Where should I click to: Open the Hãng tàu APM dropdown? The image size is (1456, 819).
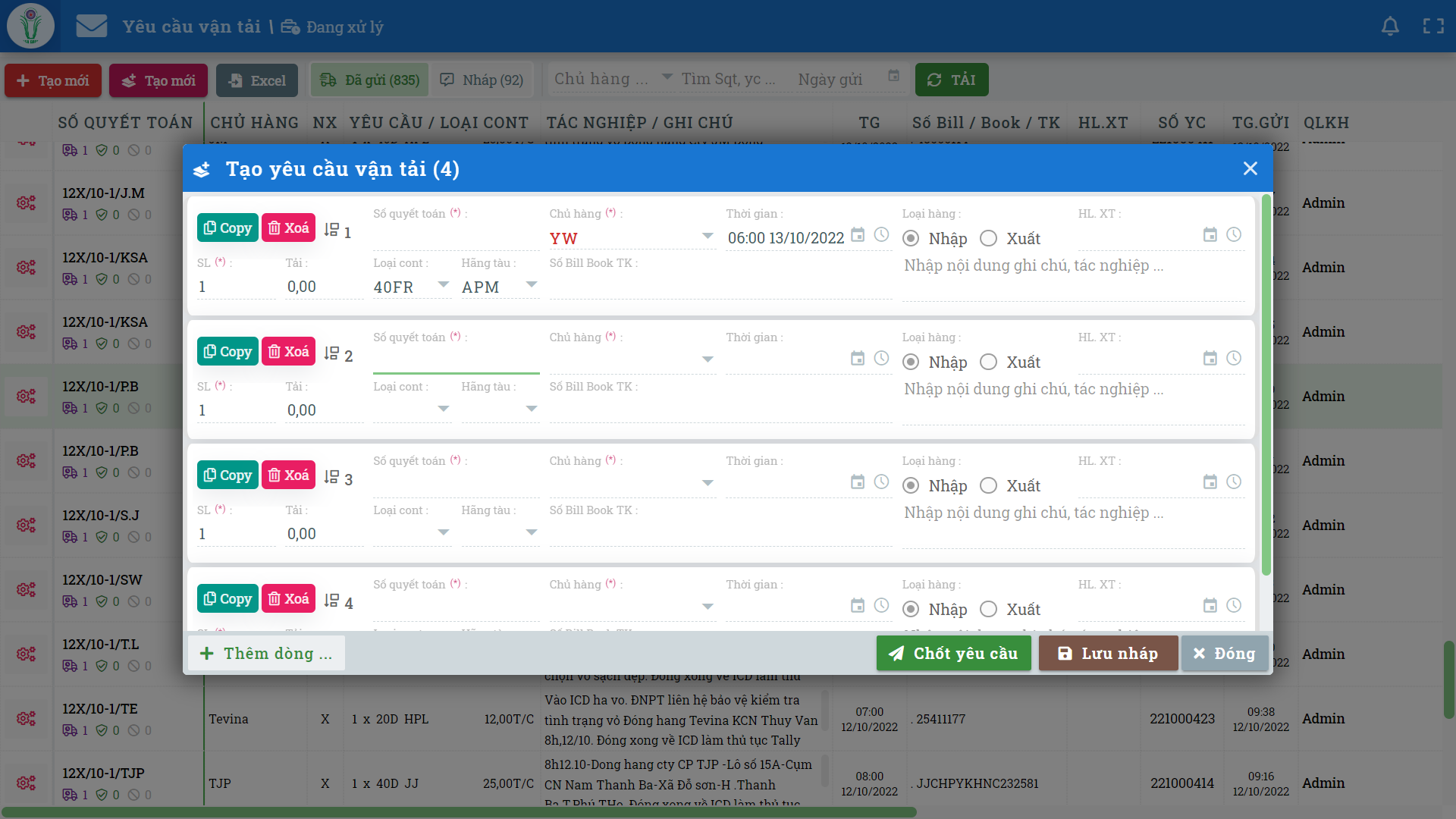click(532, 285)
